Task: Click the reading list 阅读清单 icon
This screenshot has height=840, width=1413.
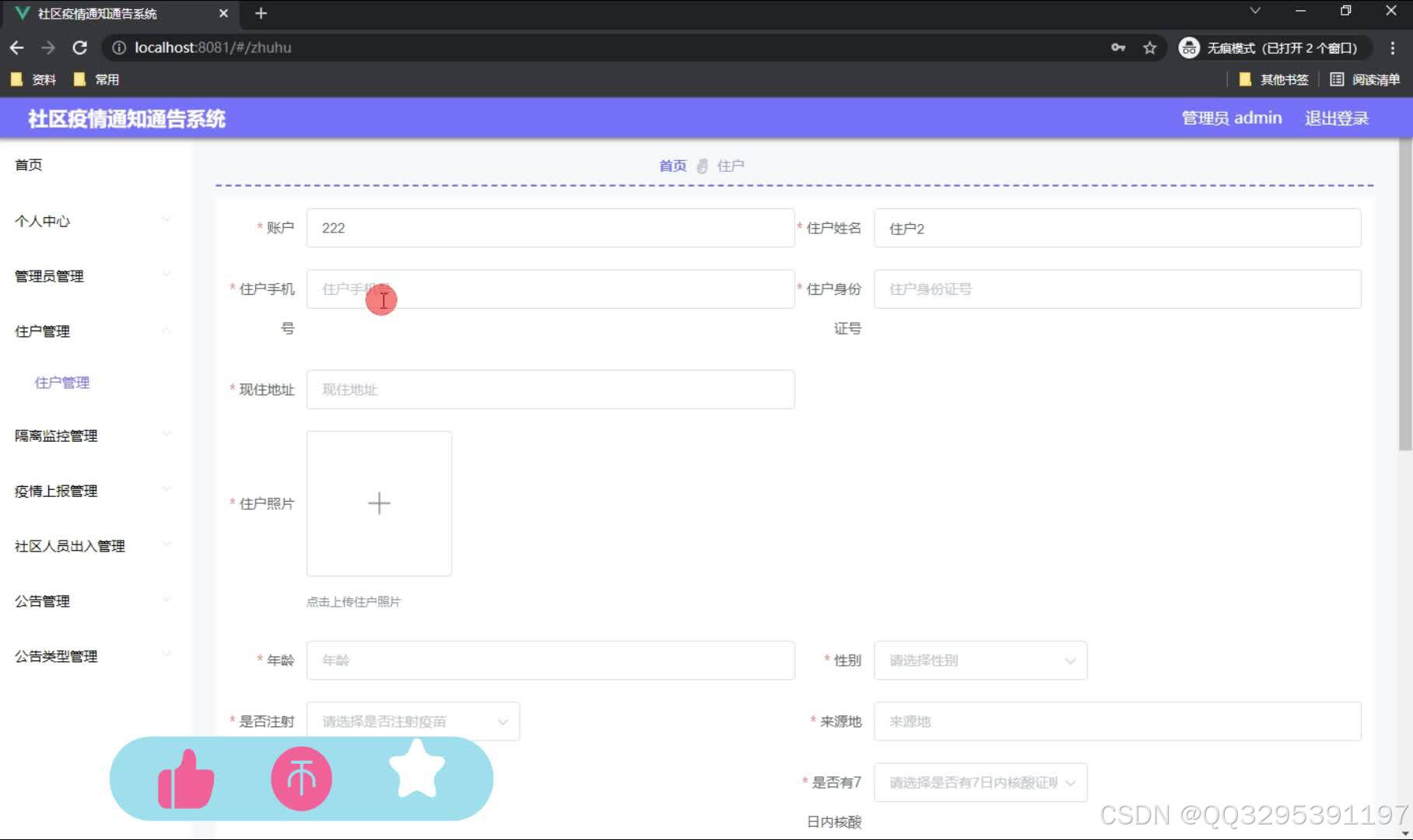Action: [x=1336, y=79]
